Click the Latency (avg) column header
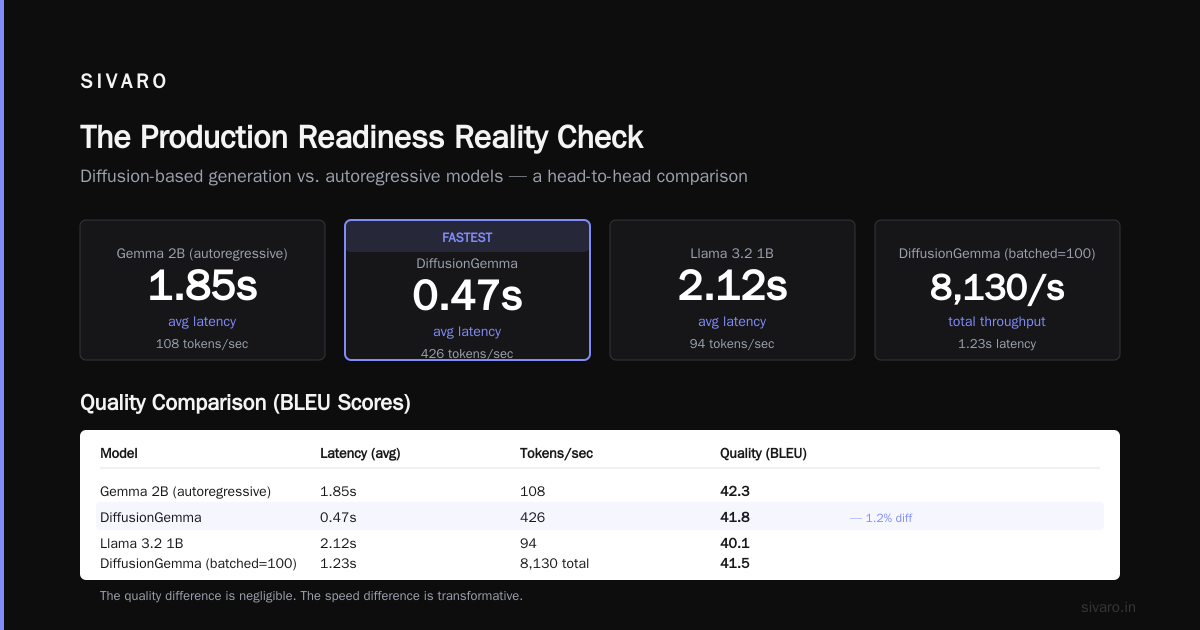Viewport: 1200px width, 630px height. [x=360, y=453]
